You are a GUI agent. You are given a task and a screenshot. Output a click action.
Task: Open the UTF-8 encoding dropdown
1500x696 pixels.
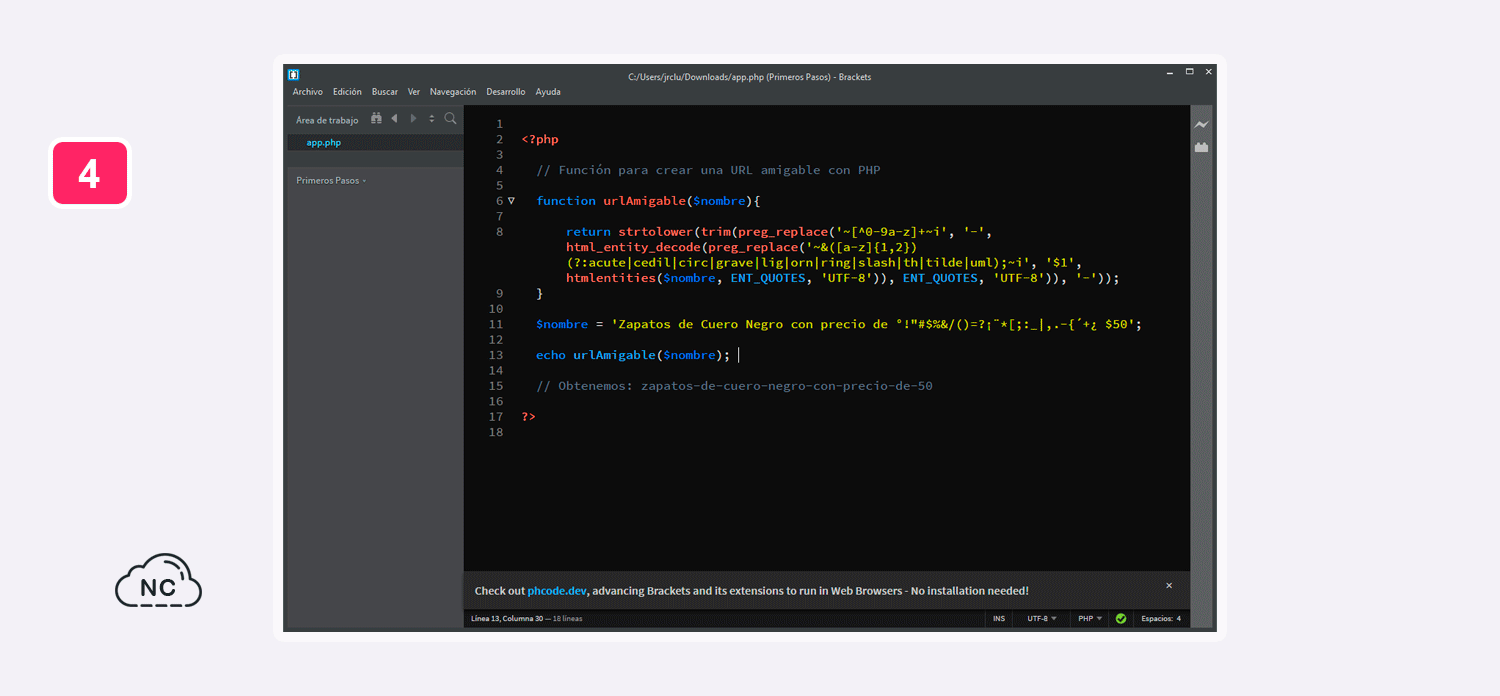click(1041, 619)
